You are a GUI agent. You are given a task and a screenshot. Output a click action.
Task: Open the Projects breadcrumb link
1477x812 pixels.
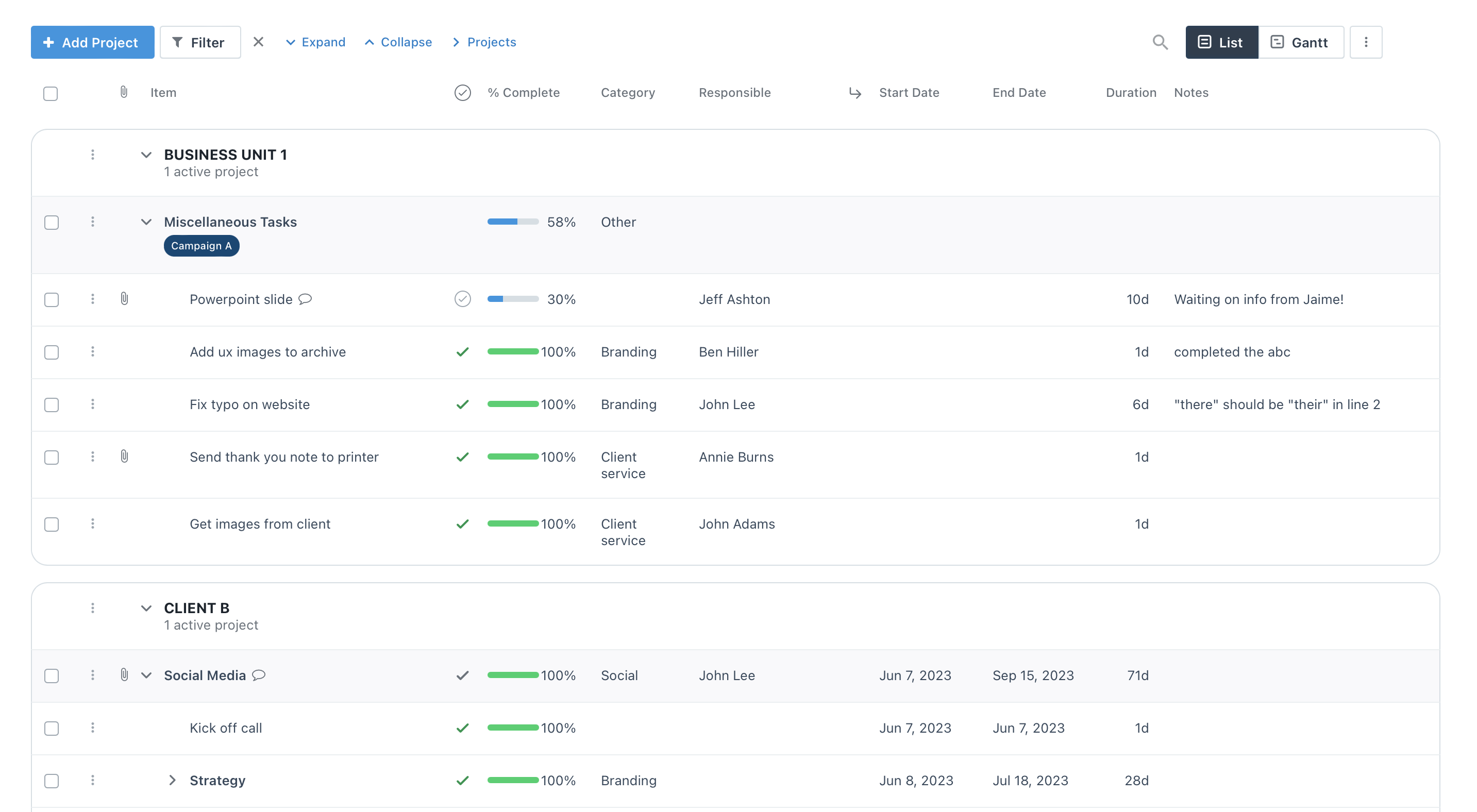491,42
